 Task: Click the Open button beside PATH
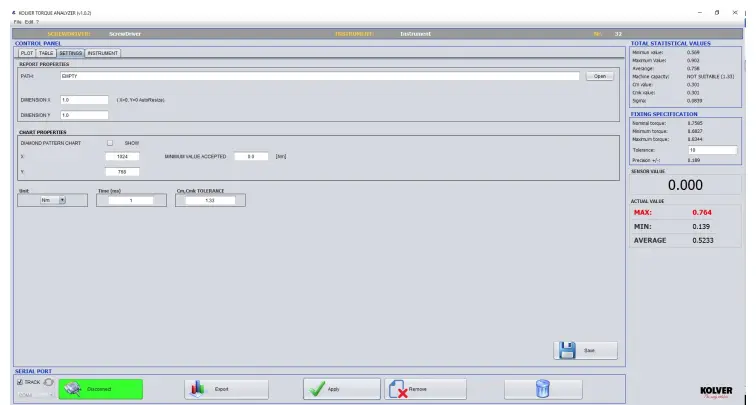[599, 76]
